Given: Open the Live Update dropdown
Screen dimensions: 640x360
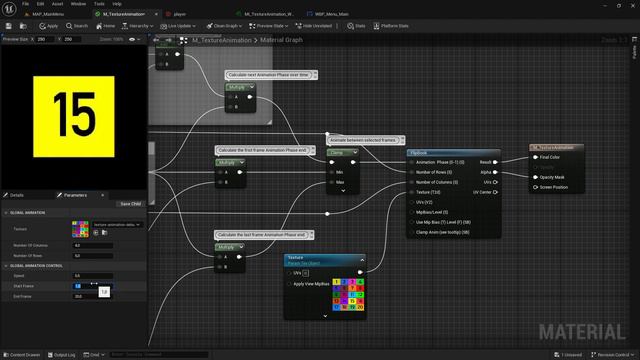Looking at the screenshot, I should 178,26.
